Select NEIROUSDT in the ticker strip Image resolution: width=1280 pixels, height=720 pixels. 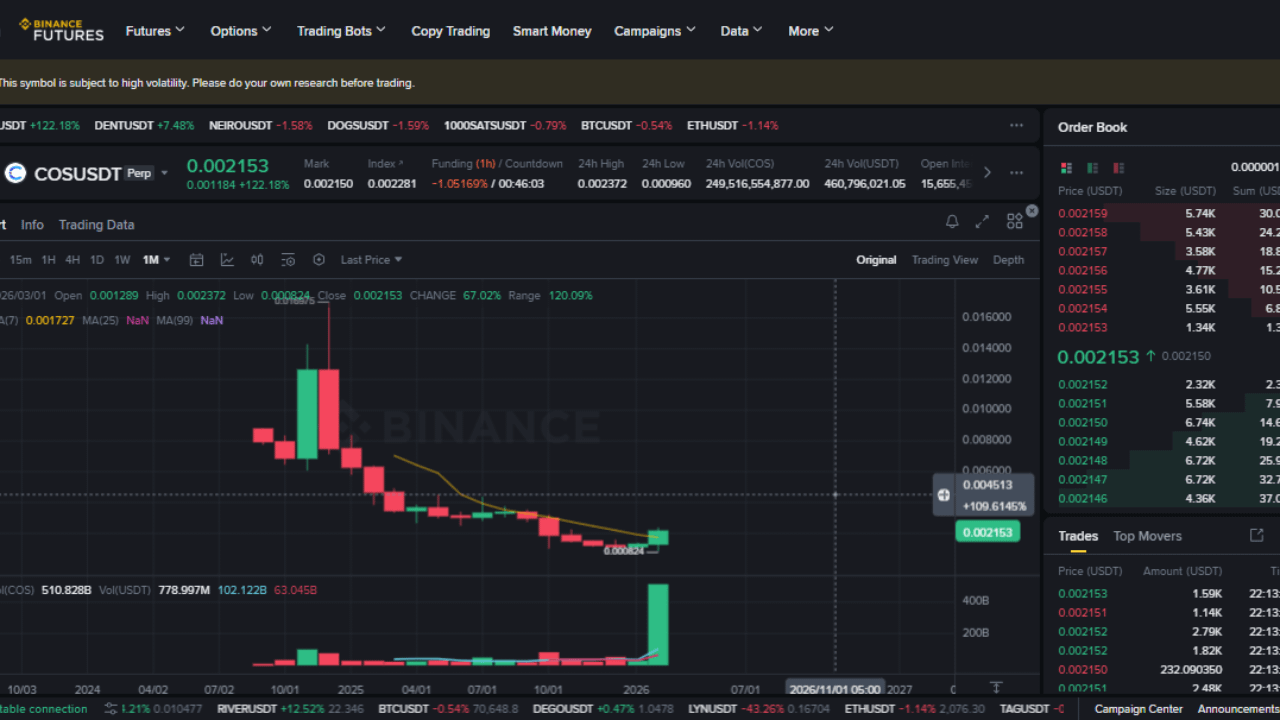coord(261,126)
